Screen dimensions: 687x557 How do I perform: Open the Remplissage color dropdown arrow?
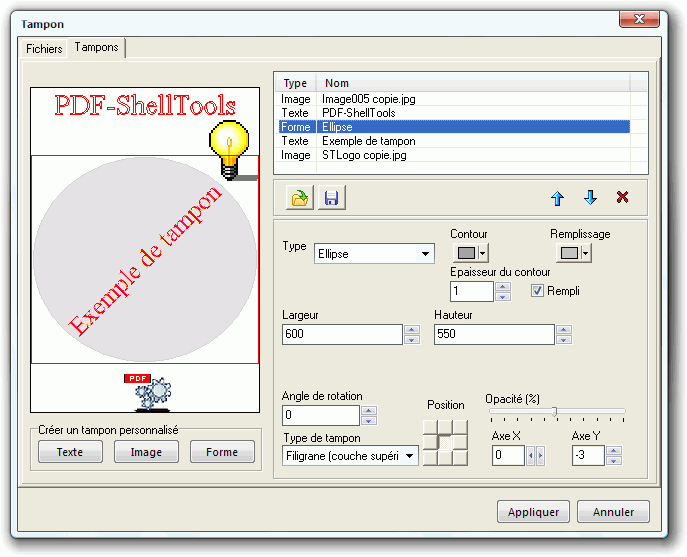pyautogui.click(x=586, y=253)
